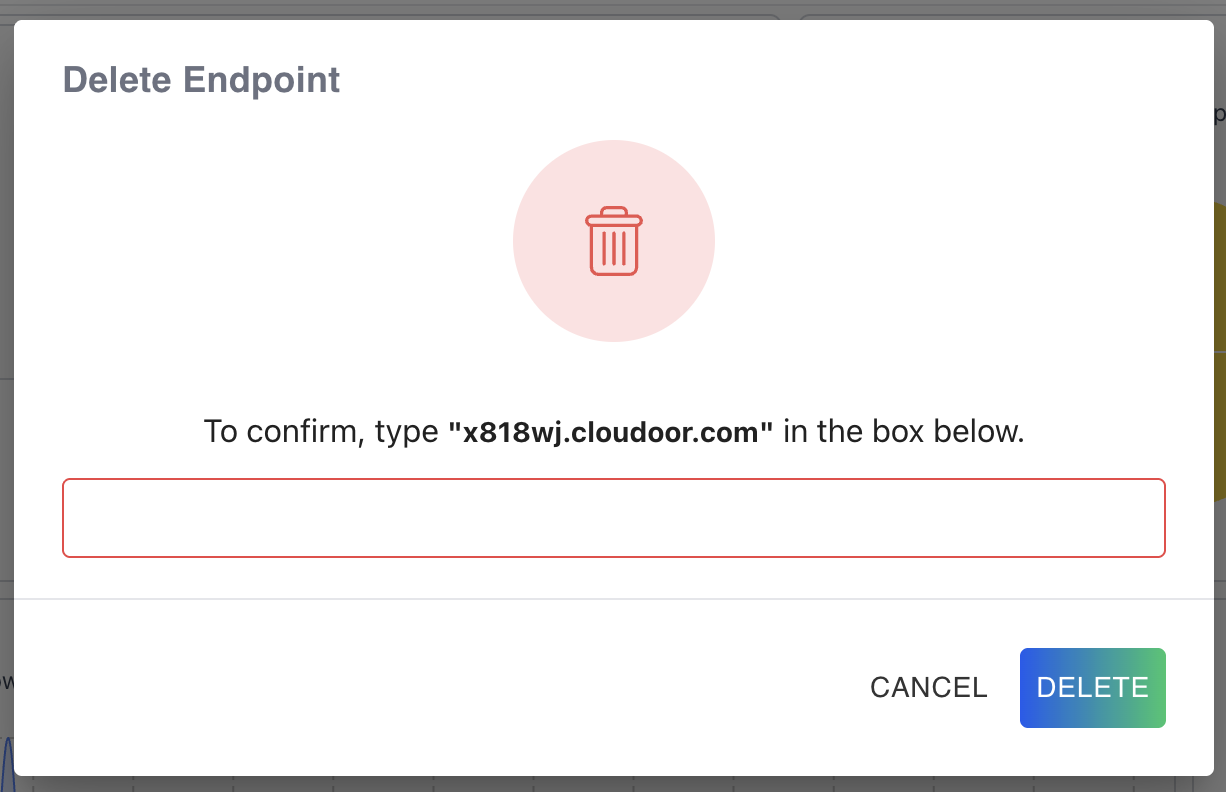1226x792 pixels.
Task: Click the blue chart line at bottom-left backdrop
Action: (x=7, y=760)
